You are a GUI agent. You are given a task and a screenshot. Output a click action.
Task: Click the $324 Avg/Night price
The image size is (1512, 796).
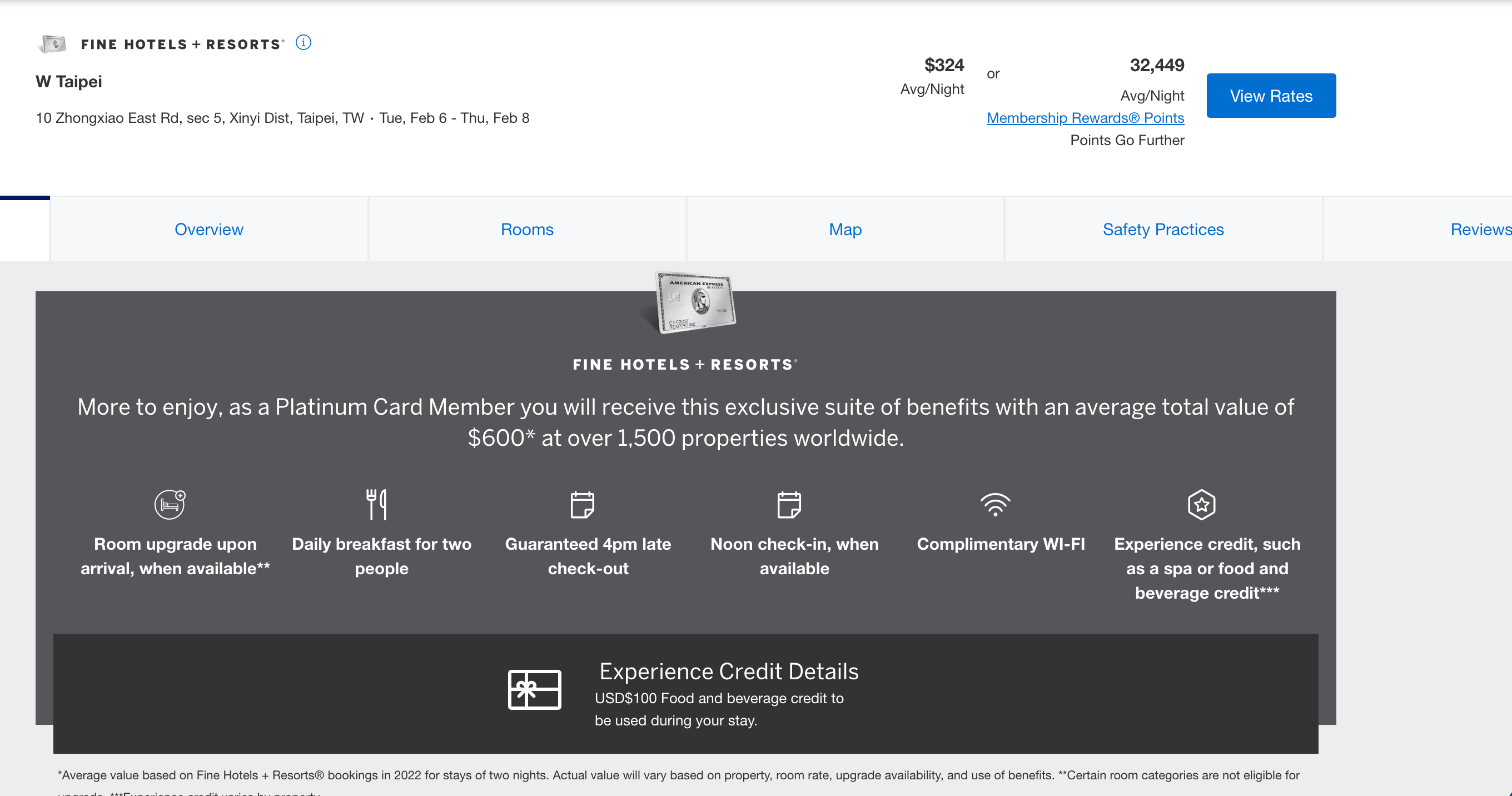[943, 65]
